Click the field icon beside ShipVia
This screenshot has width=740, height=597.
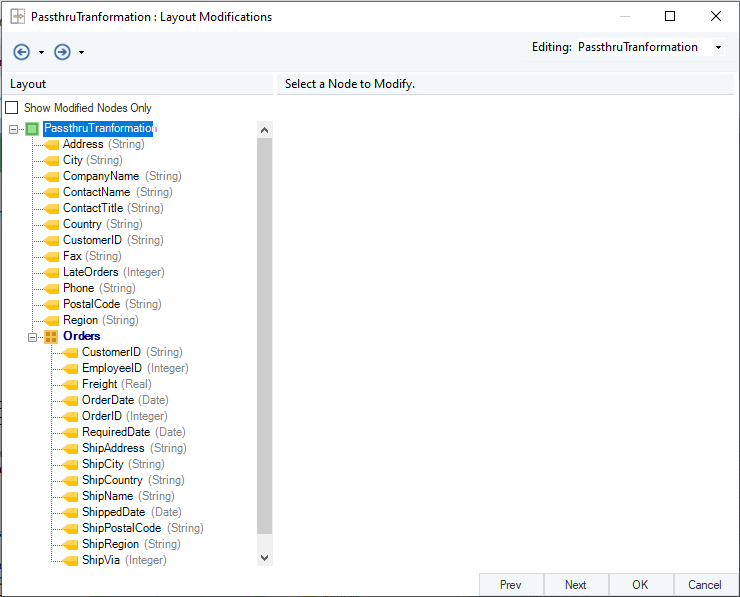tap(71, 561)
